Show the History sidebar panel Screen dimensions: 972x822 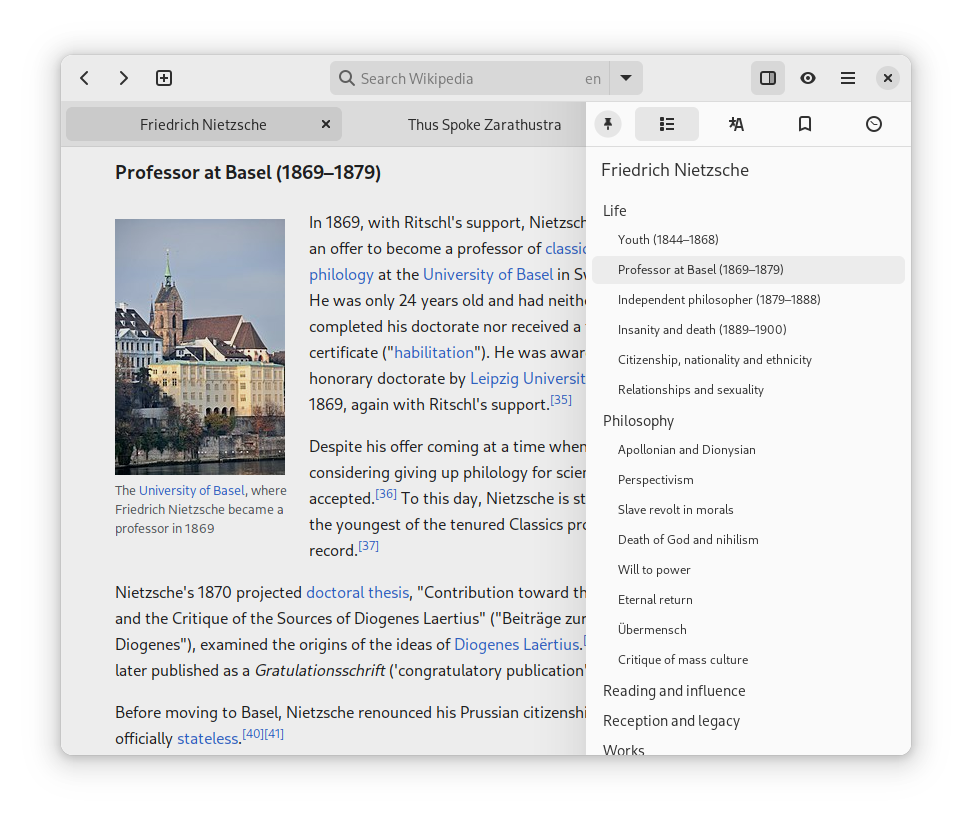[x=873, y=124]
